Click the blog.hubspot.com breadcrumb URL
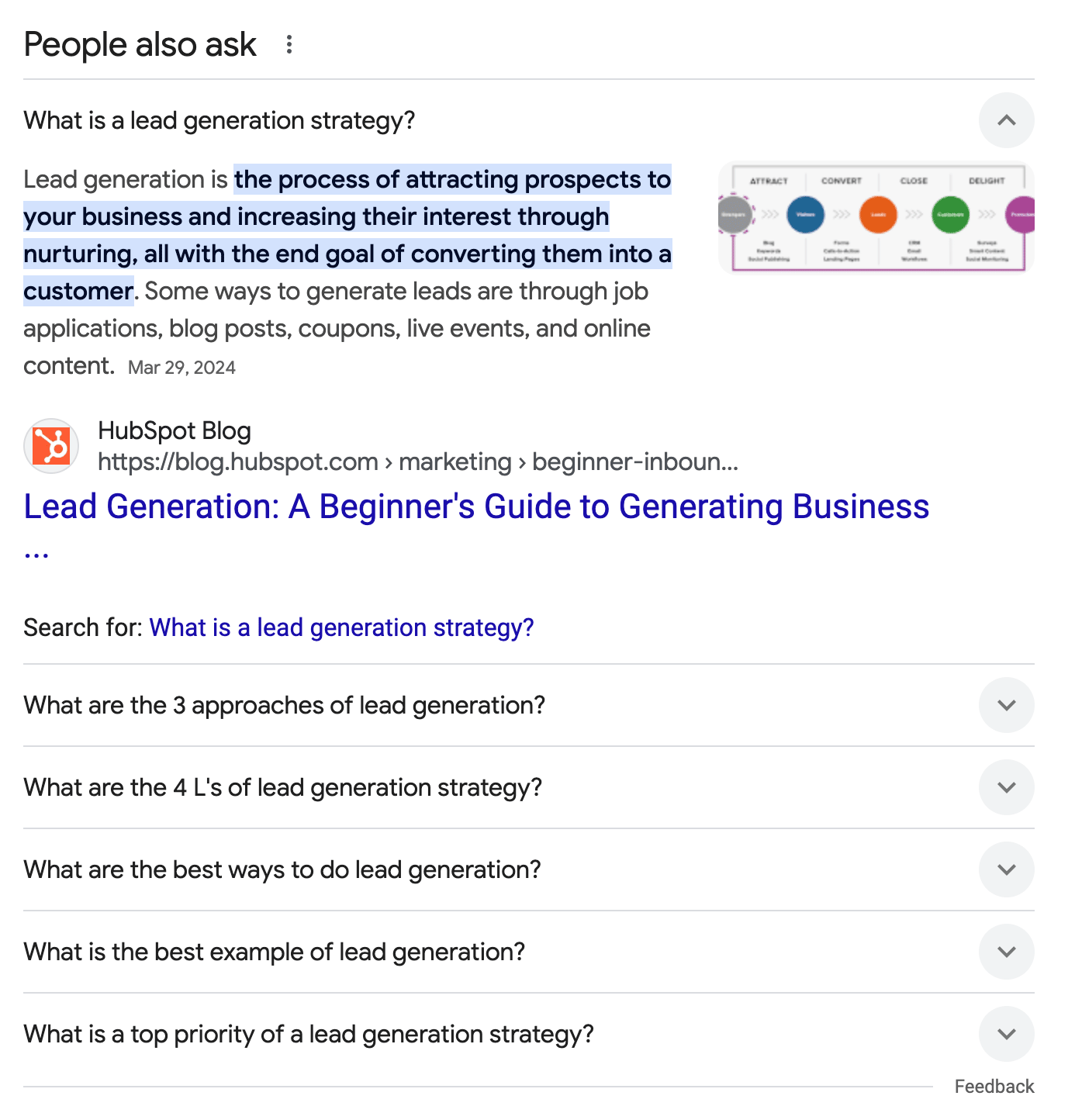 (418, 461)
